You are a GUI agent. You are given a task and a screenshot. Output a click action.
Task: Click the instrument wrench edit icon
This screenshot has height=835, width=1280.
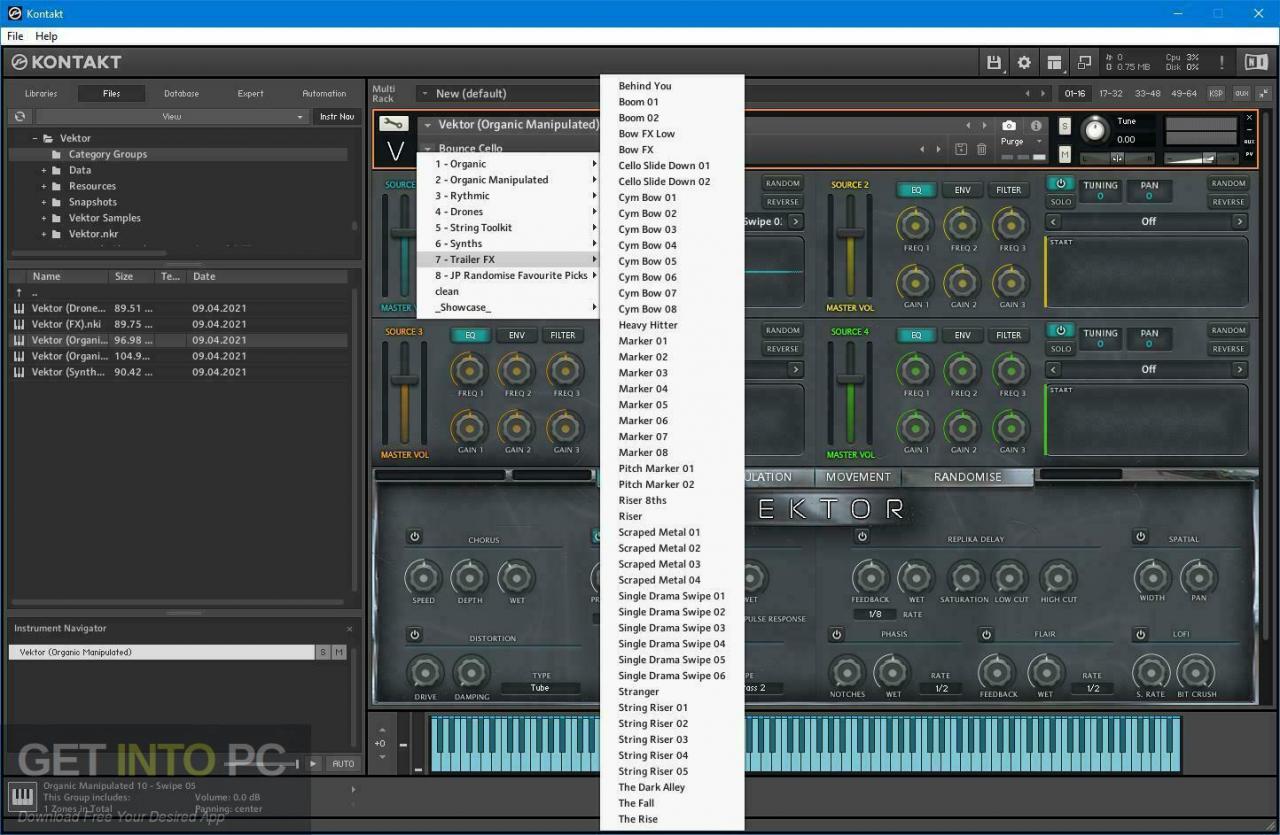(x=393, y=124)
